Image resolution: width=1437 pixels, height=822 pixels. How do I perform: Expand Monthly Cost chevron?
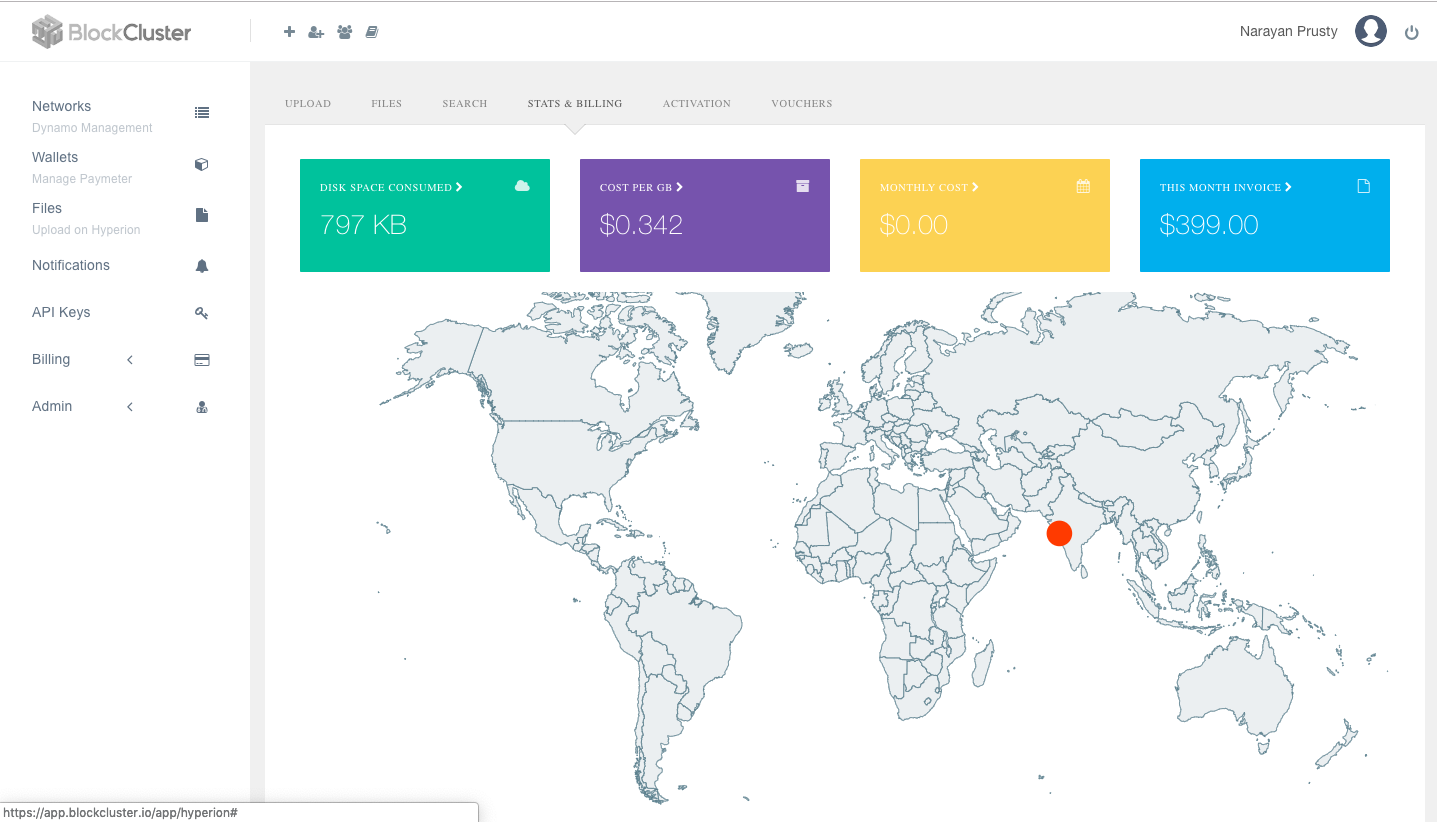975,187
